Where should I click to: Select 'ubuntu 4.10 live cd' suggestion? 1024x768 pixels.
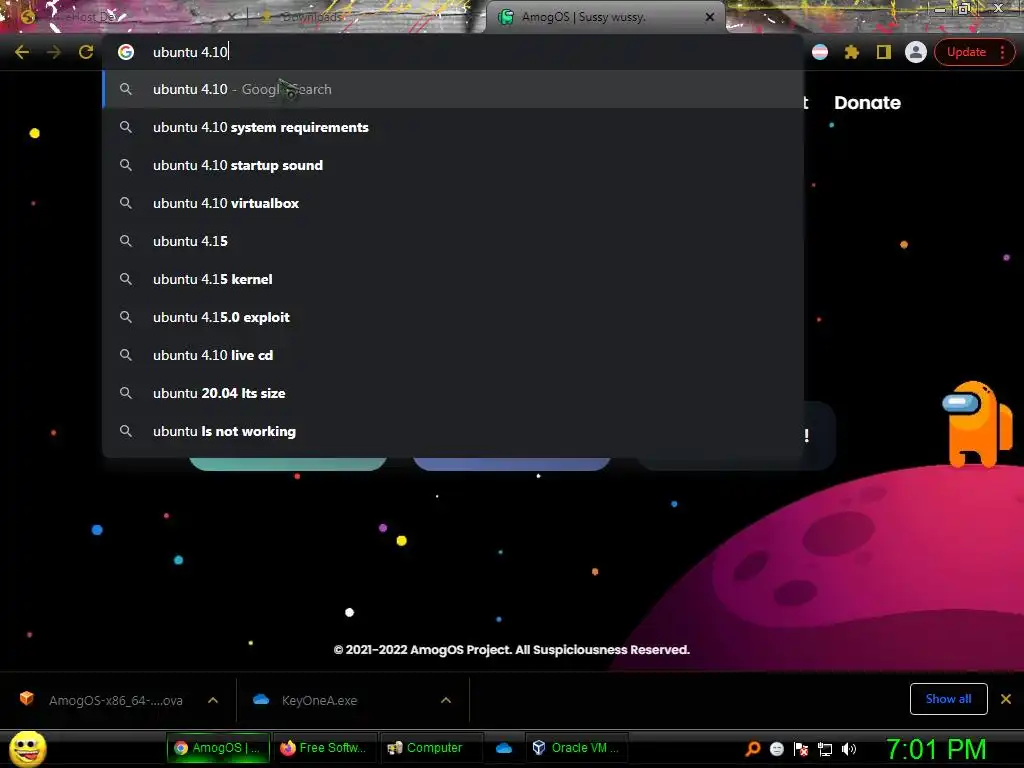tap(453, 355)
